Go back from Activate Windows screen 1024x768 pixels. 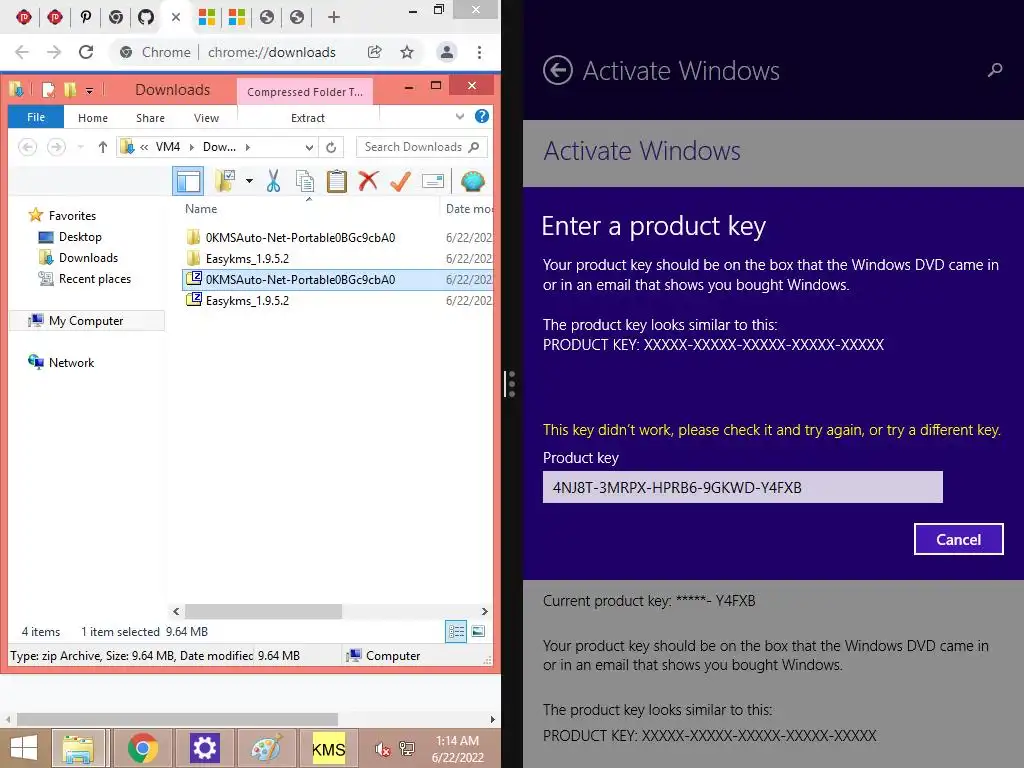[558, 71]
